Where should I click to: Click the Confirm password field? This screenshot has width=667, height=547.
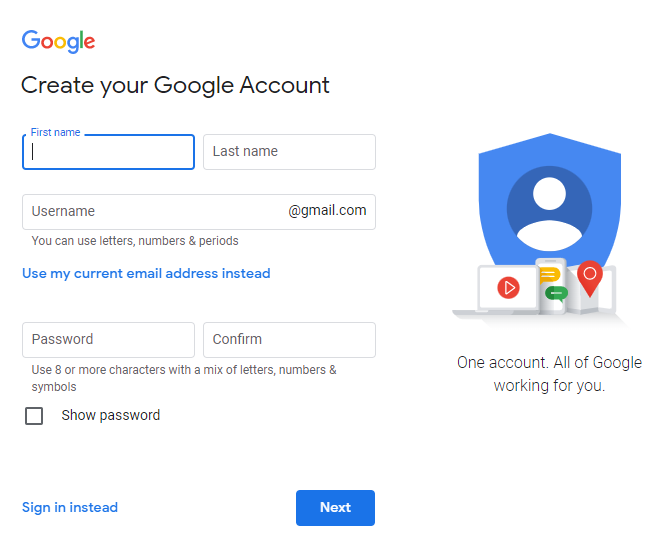289,340
